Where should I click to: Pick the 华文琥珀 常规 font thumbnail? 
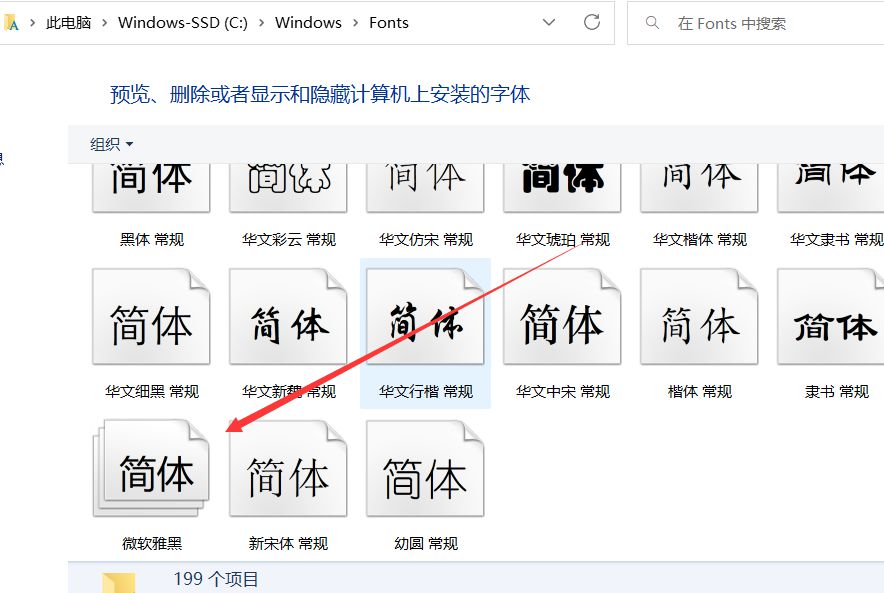pos(562,185)
